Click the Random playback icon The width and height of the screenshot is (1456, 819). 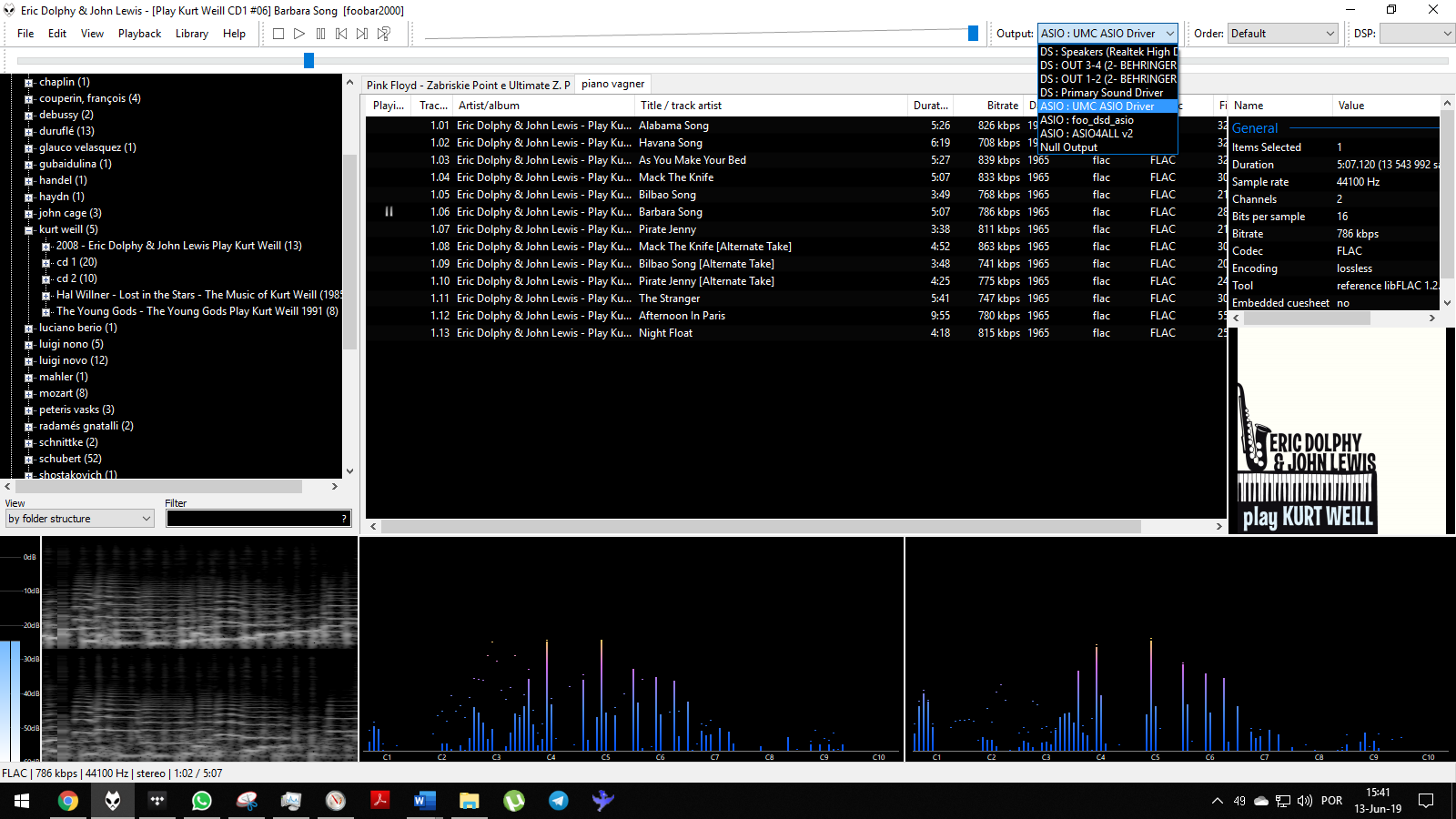pos(384,34)
